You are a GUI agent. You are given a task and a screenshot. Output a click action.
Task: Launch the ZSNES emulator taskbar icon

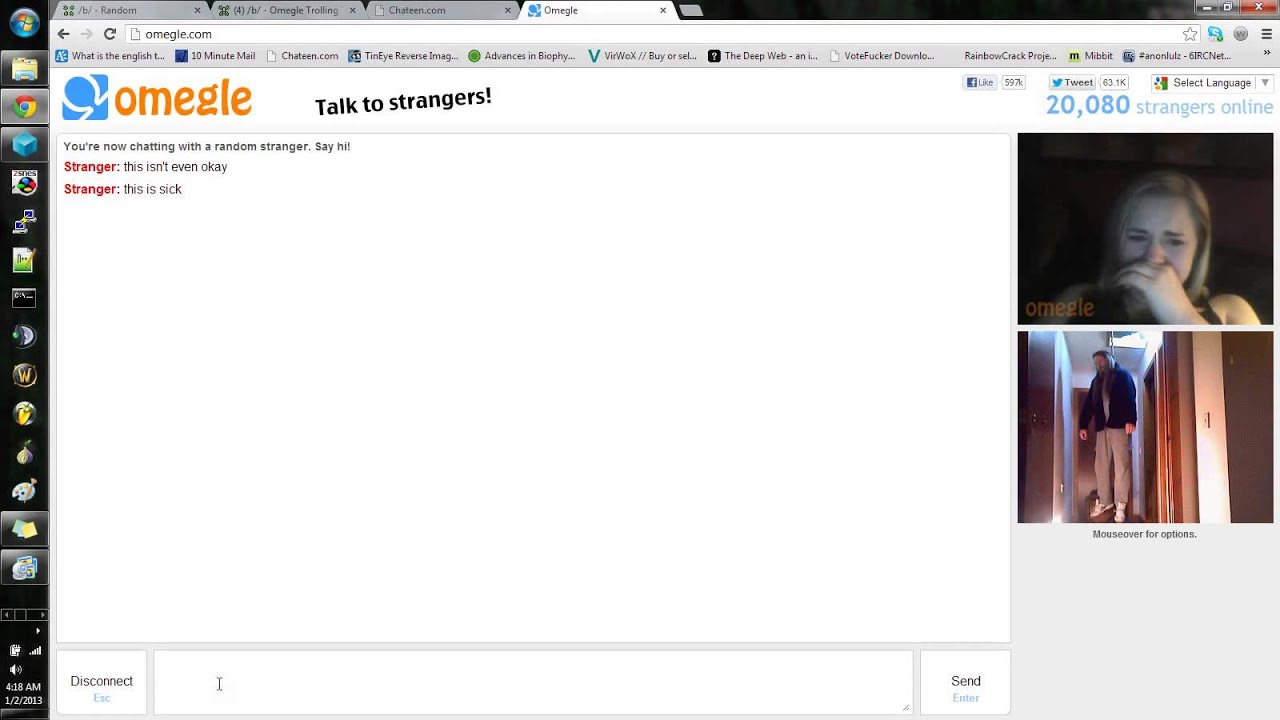click(x=24, y=183)
